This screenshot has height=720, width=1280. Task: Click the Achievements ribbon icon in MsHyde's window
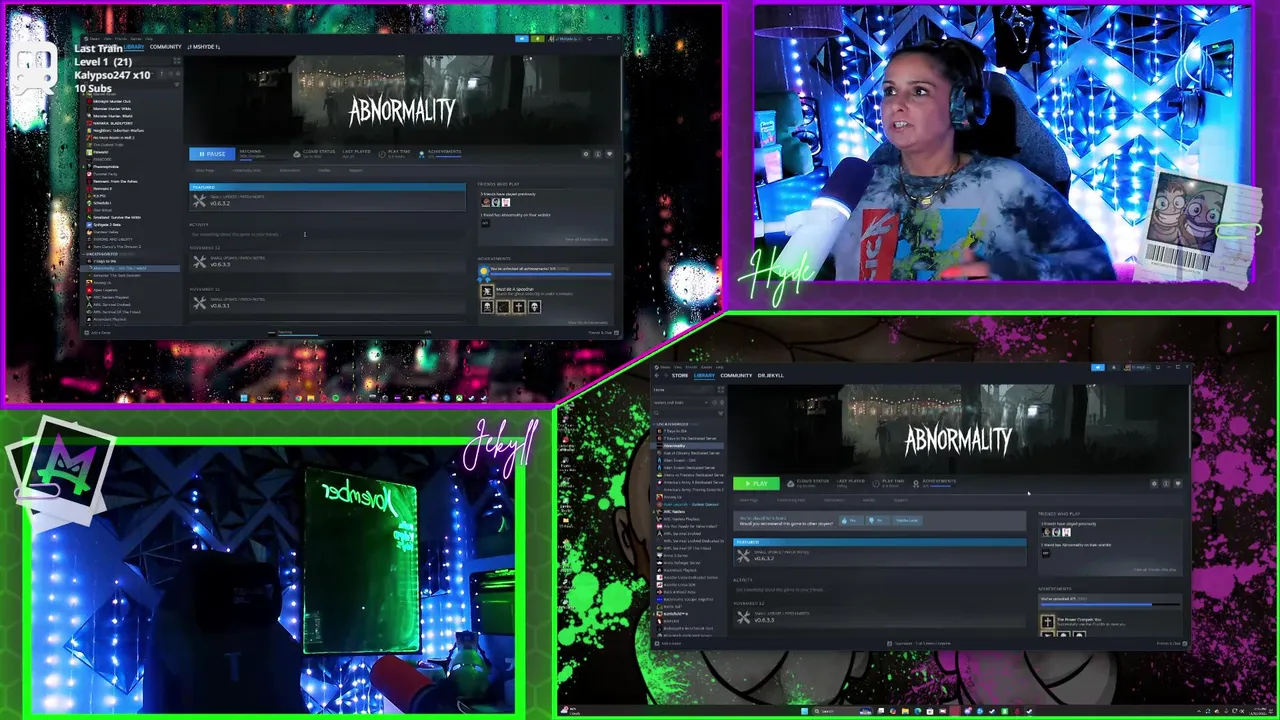tap(422, 154)
